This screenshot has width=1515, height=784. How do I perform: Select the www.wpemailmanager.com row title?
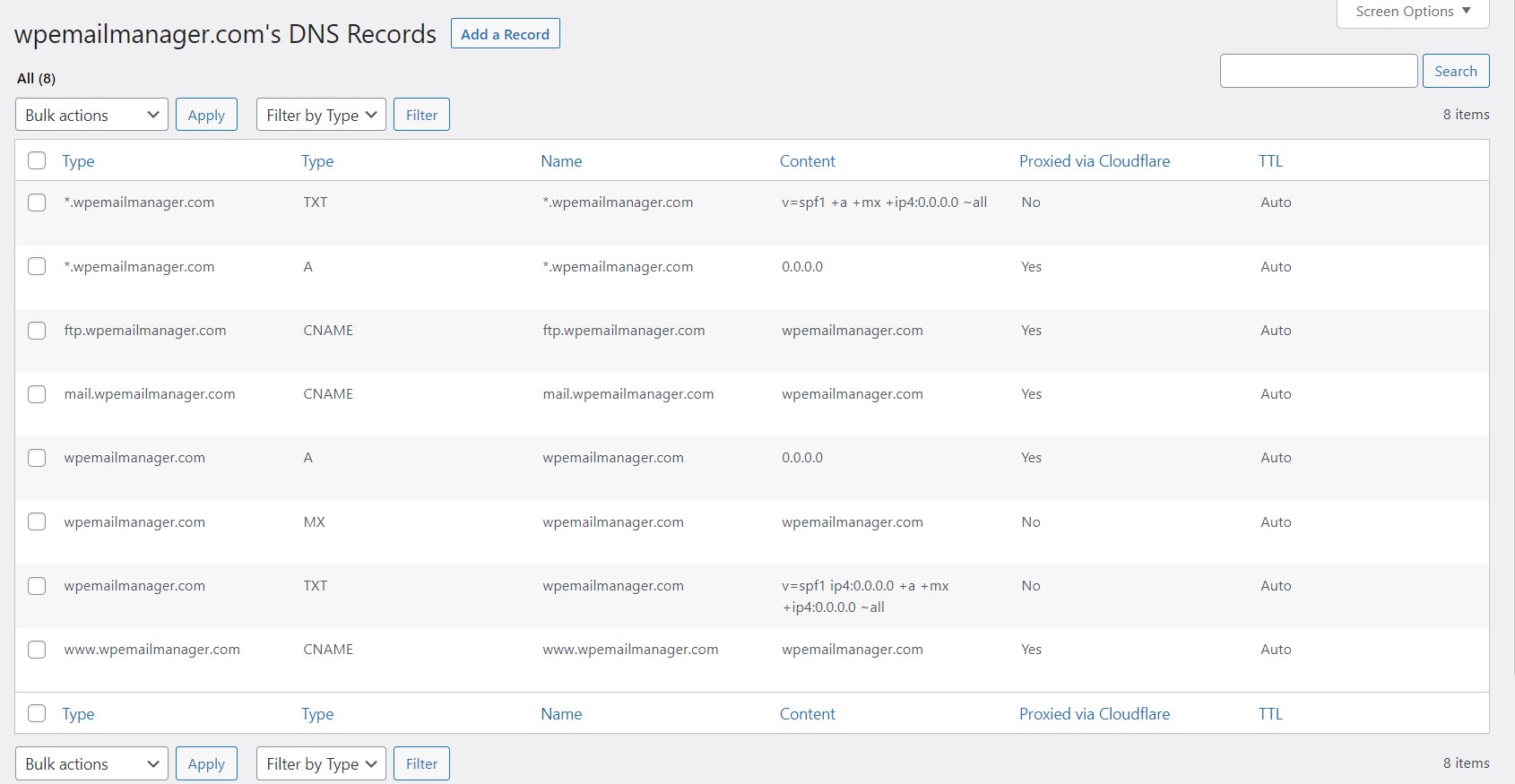pos(151,650)
